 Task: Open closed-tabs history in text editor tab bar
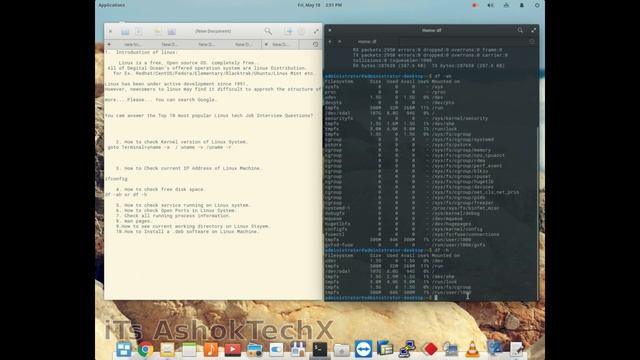316,44
